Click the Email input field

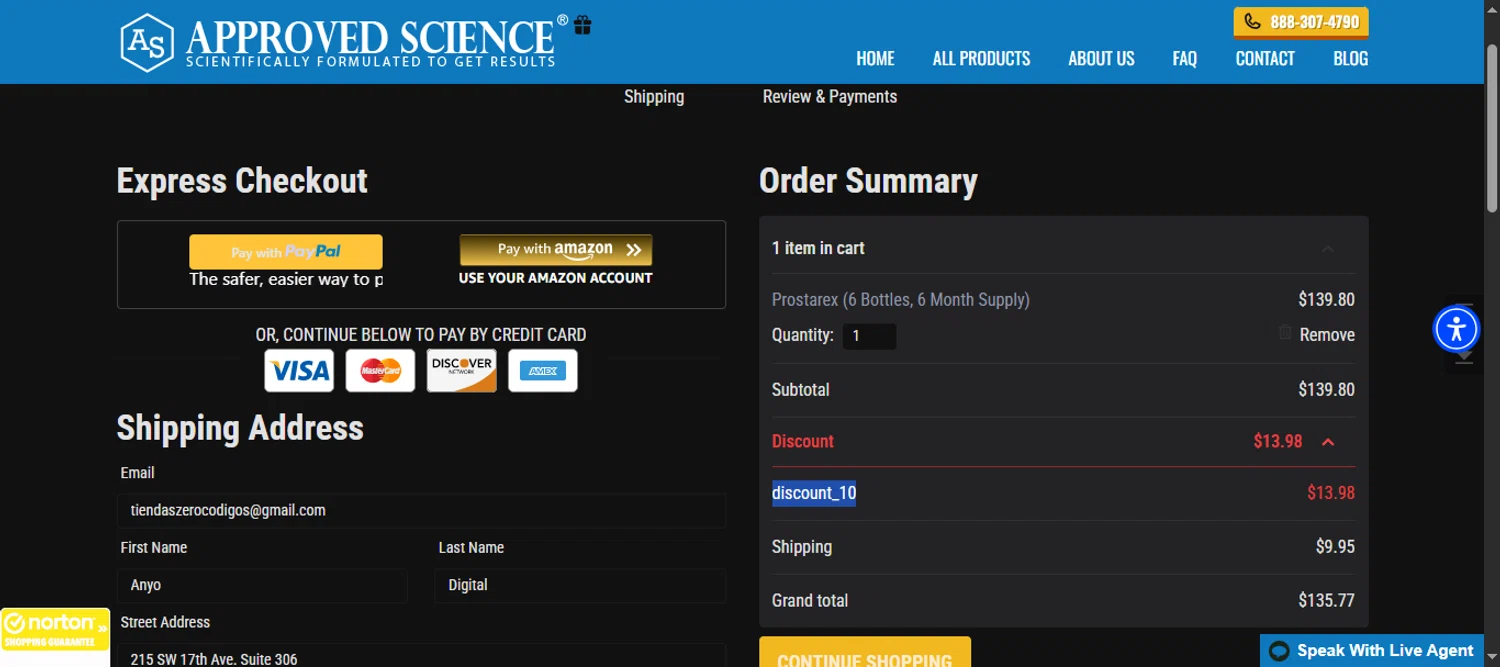point(421,510)
